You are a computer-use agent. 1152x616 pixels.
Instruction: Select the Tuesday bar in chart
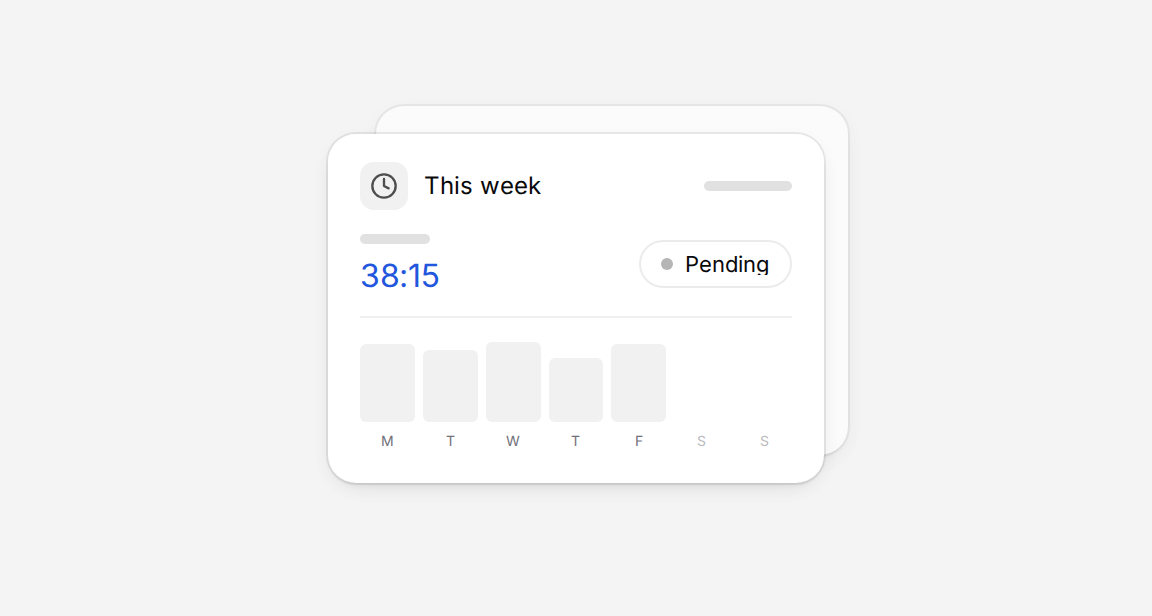(450, 386)
